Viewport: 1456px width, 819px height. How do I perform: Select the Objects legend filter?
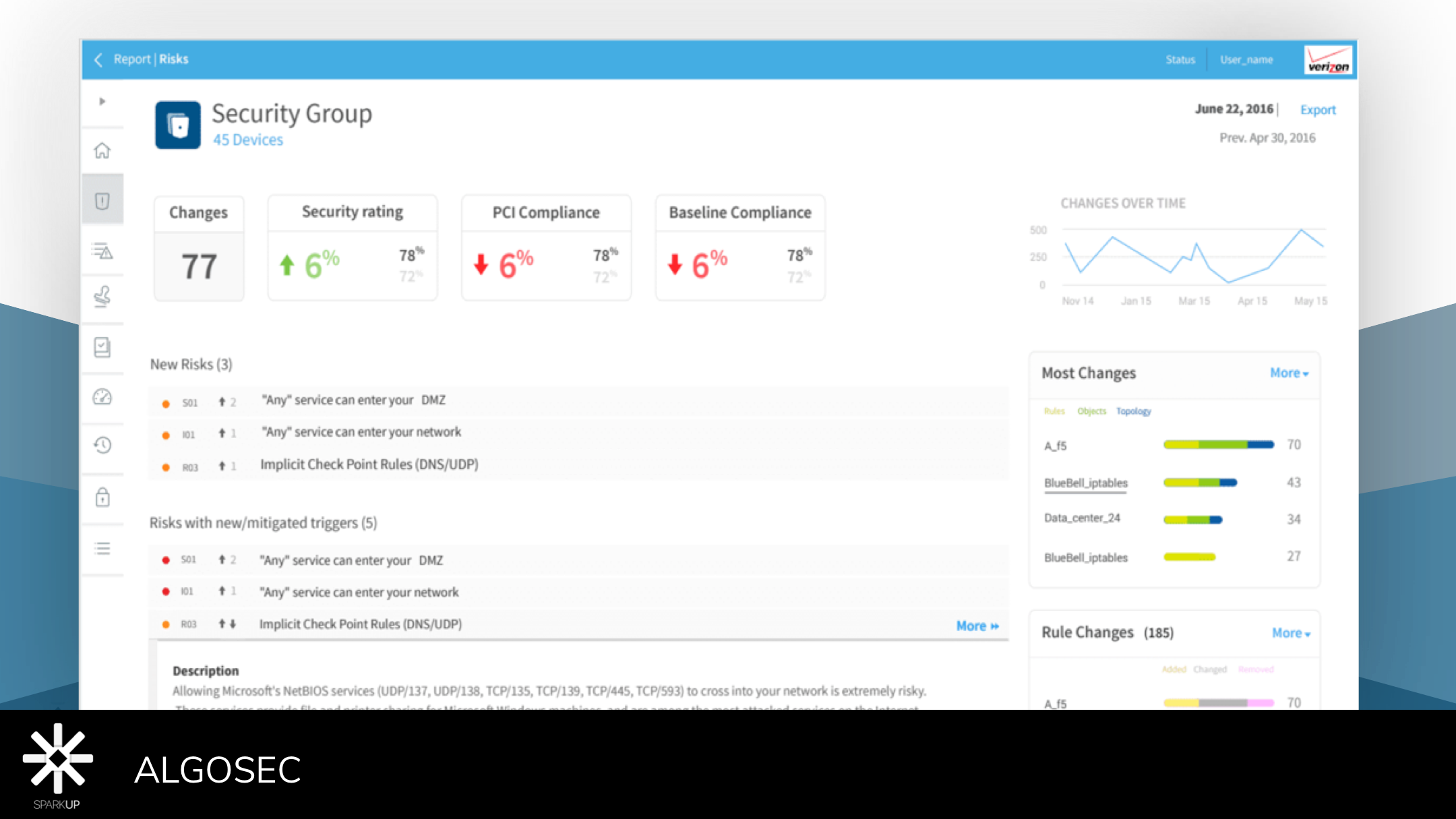click(x=1091, y=411)
